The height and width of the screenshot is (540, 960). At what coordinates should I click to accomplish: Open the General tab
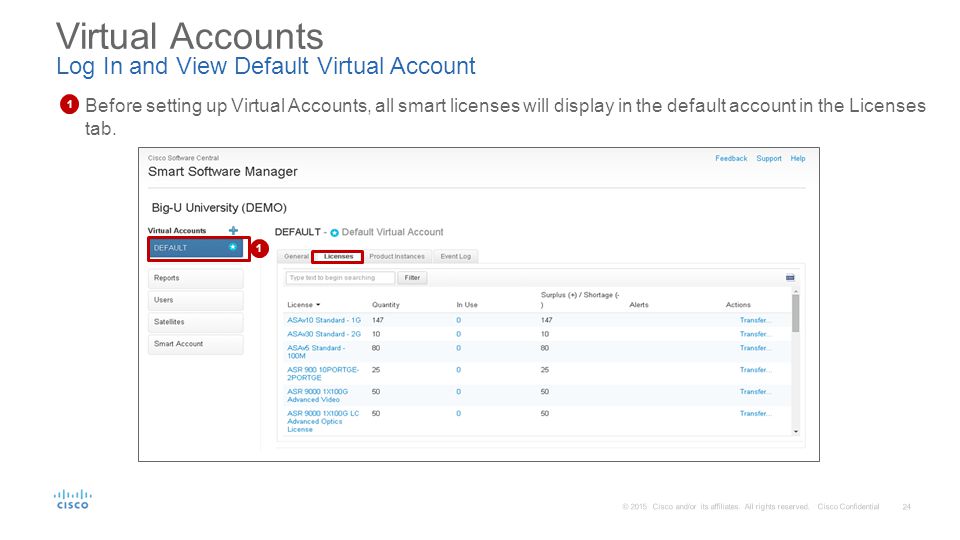[x=296, y=257]
